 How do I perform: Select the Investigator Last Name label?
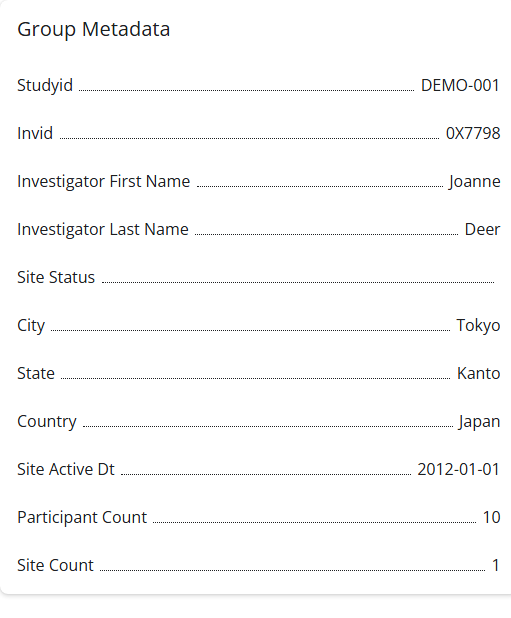[103, 229]
